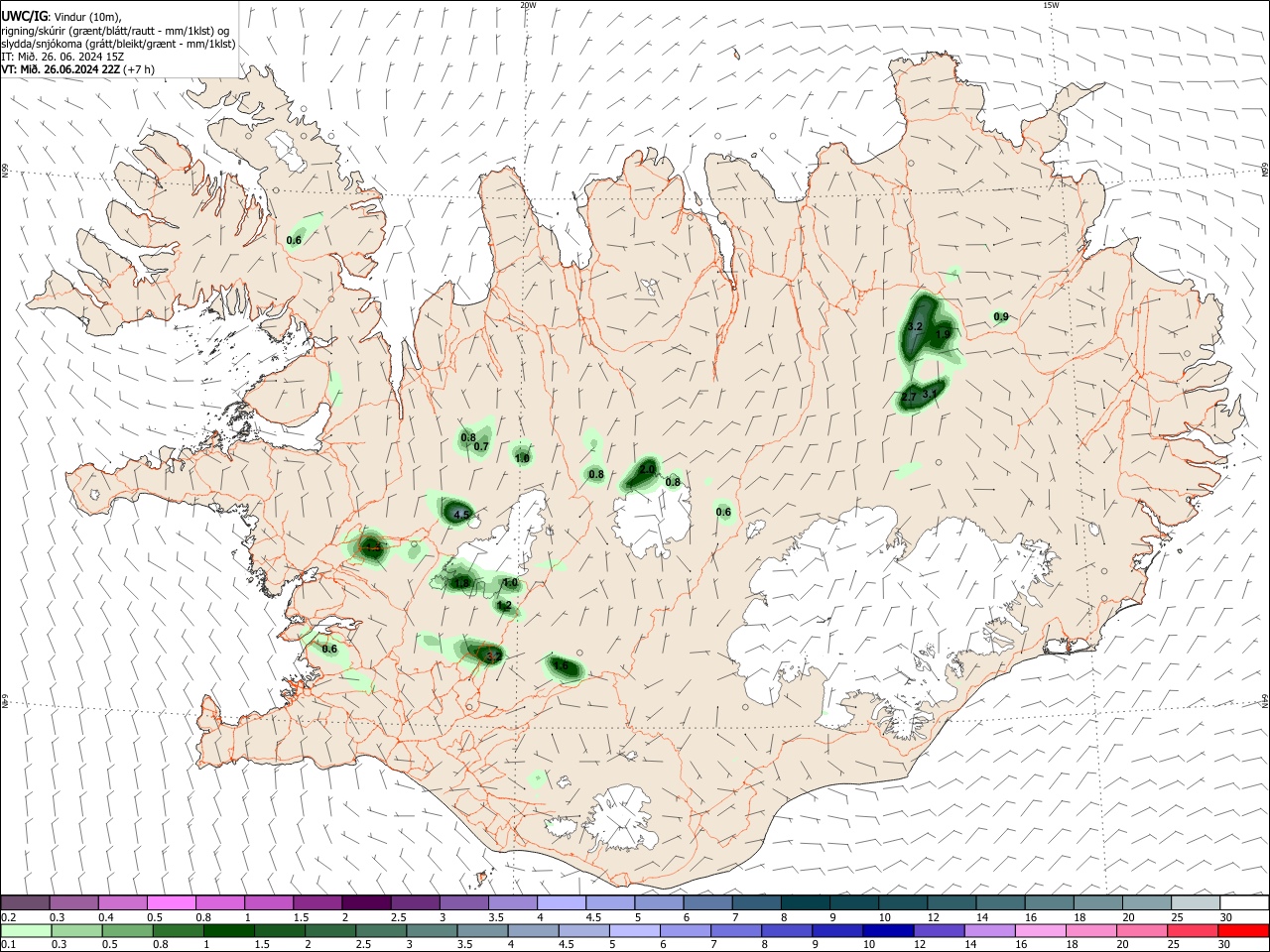Pick the pale grey 25–30 swatch in top legend row
The width and height of the screenshot is (1270, 952).
point(1195,903)
